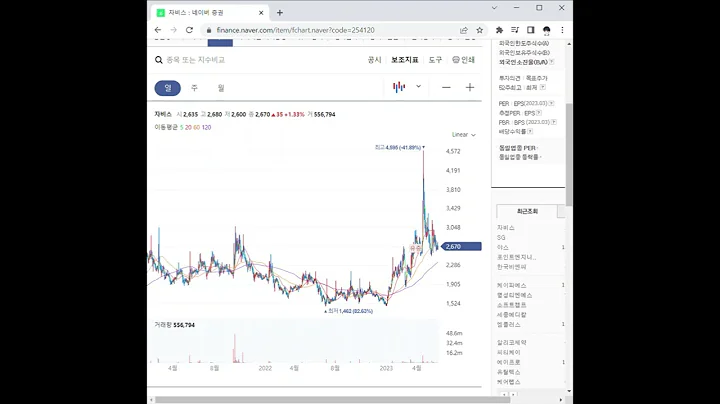Open the 도구 menu
This screenshot has width=720, height=404.
click(435, 60)
